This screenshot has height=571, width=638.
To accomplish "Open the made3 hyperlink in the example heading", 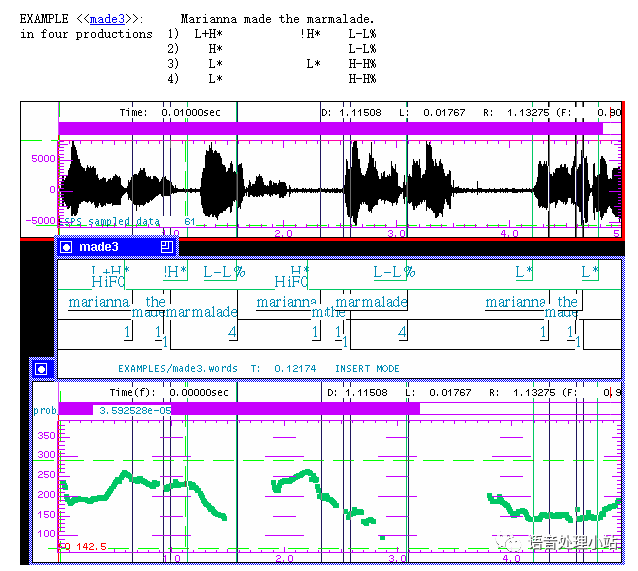I will pyautogui.click(x=107, y=19).
